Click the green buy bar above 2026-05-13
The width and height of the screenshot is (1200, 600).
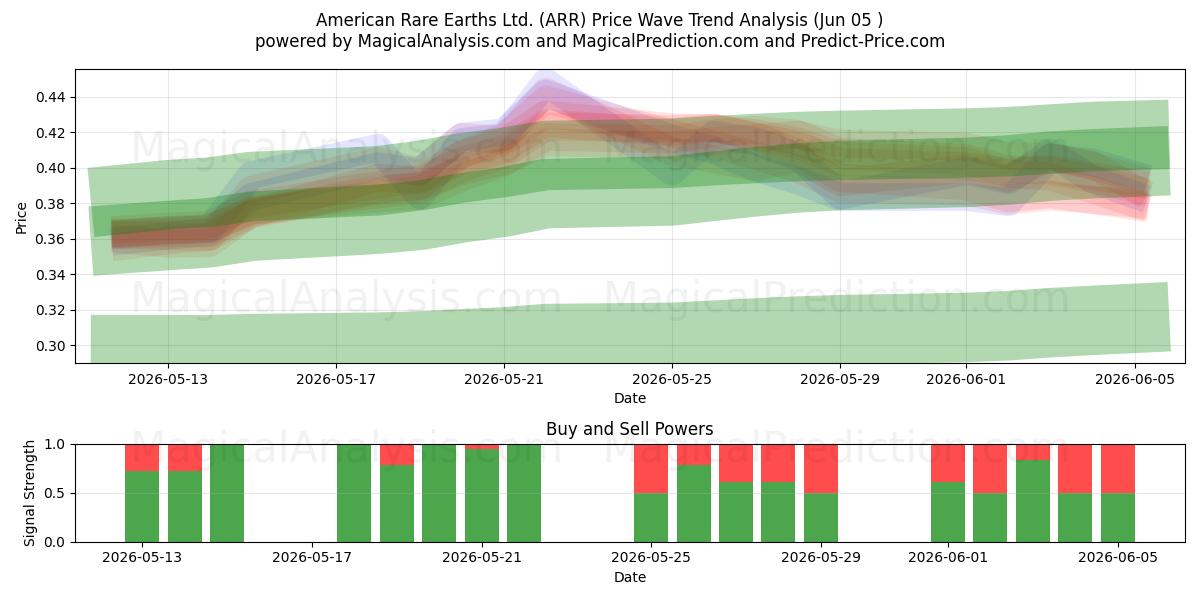[x=142, y=507]
